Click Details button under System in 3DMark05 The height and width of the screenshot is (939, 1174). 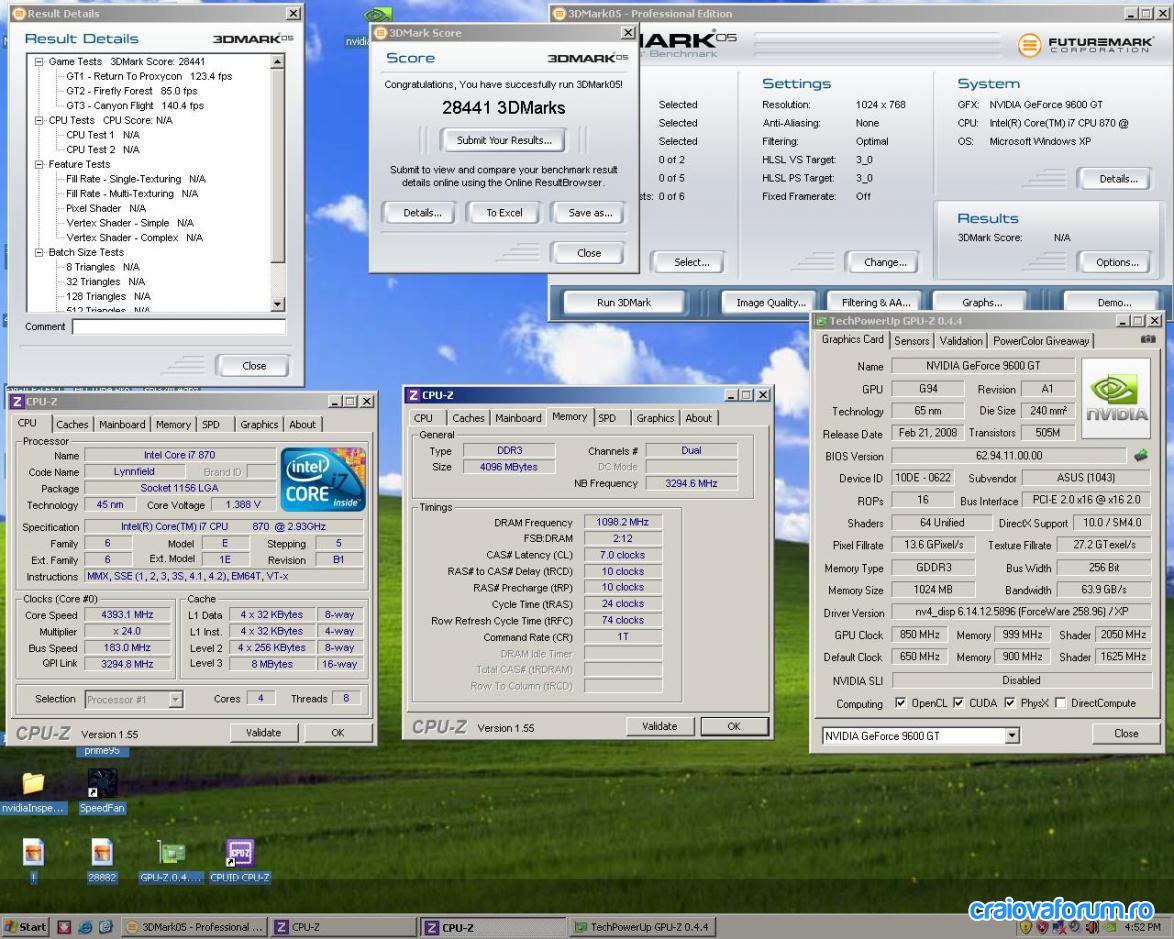(1118, 179)
